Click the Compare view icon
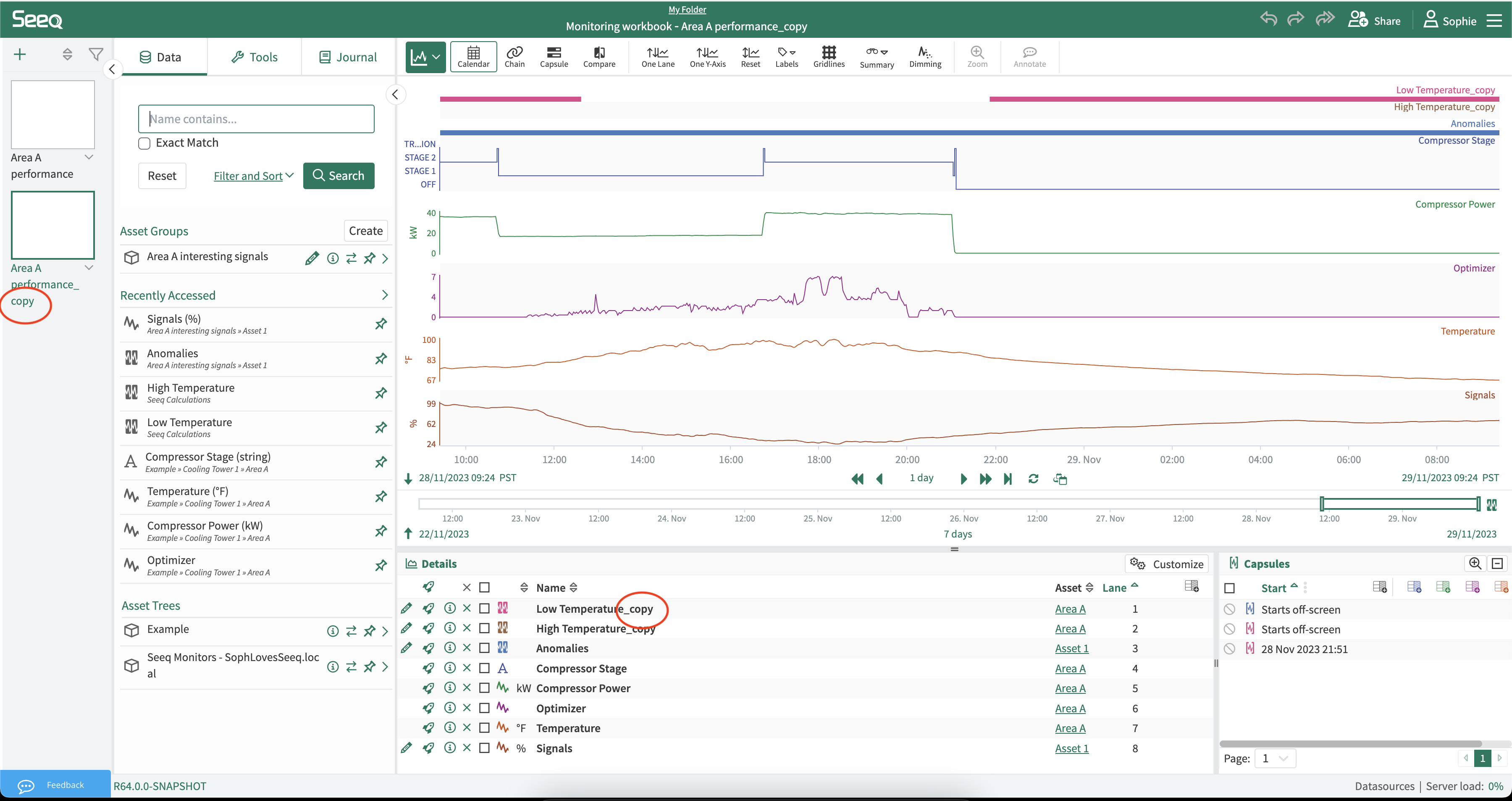This screenshot has height=801, width=1512. click(598, 56)
